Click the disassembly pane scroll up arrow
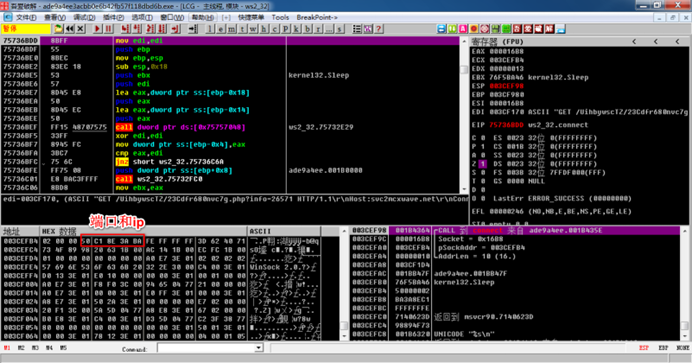 [464, 41]
